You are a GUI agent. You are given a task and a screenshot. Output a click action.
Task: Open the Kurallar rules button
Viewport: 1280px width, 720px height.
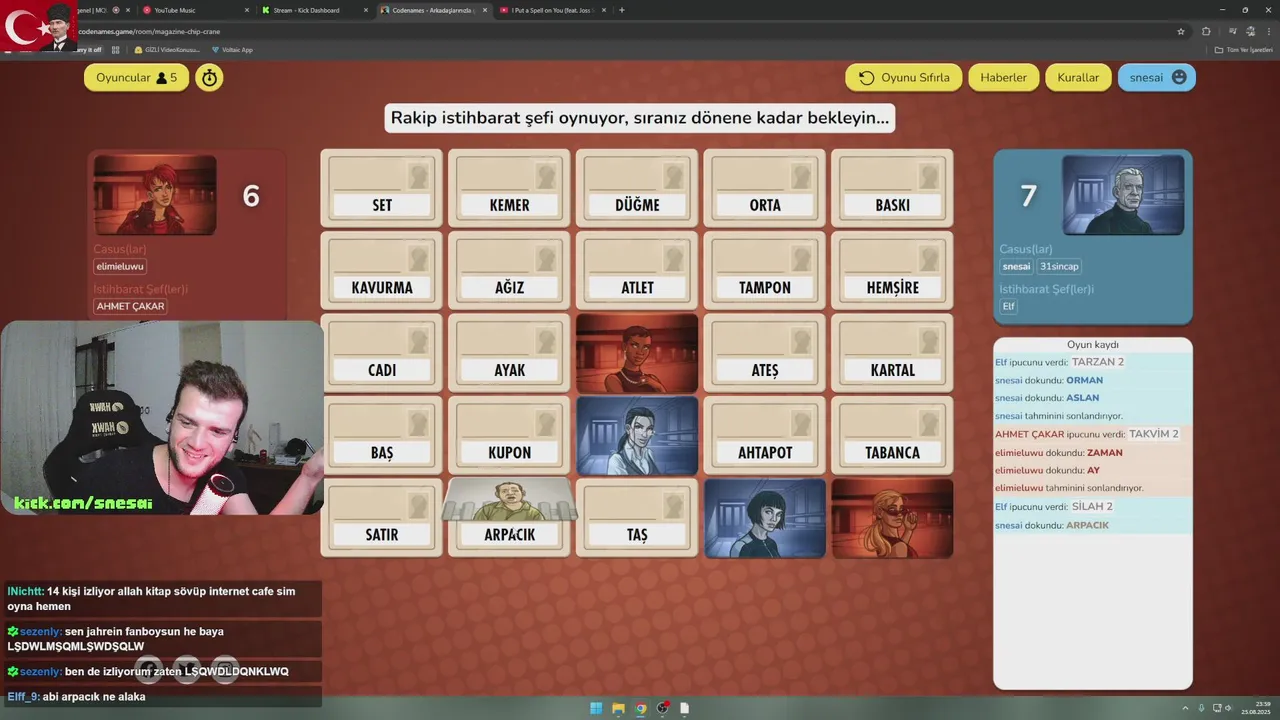click(1078, 77)
